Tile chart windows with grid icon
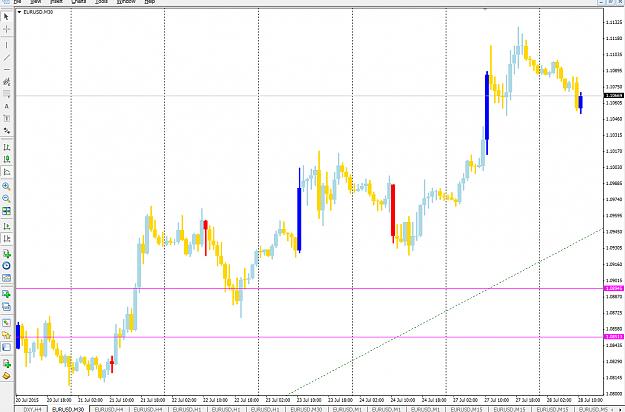625x412 pixels. [x=6, y=211]
